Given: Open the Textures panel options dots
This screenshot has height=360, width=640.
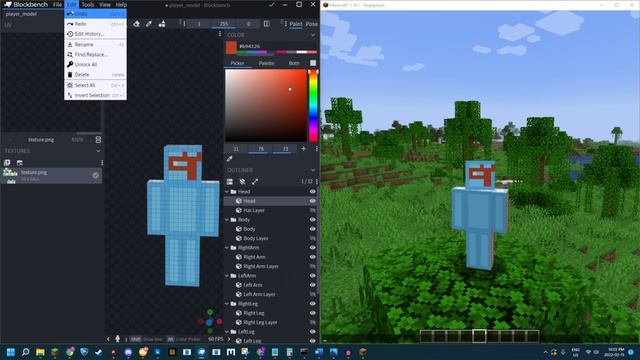Looking at the screenshot, I should click(x=102, y=162).
